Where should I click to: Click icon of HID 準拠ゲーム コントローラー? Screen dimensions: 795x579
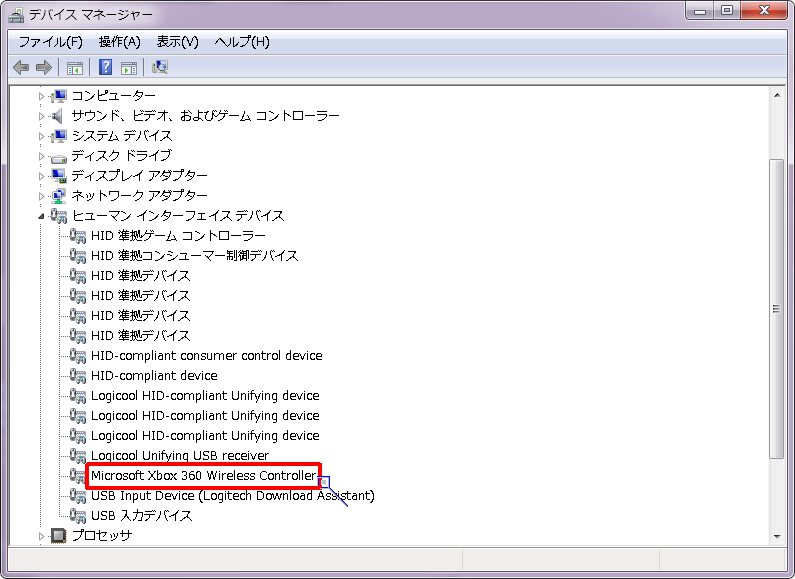78,236
